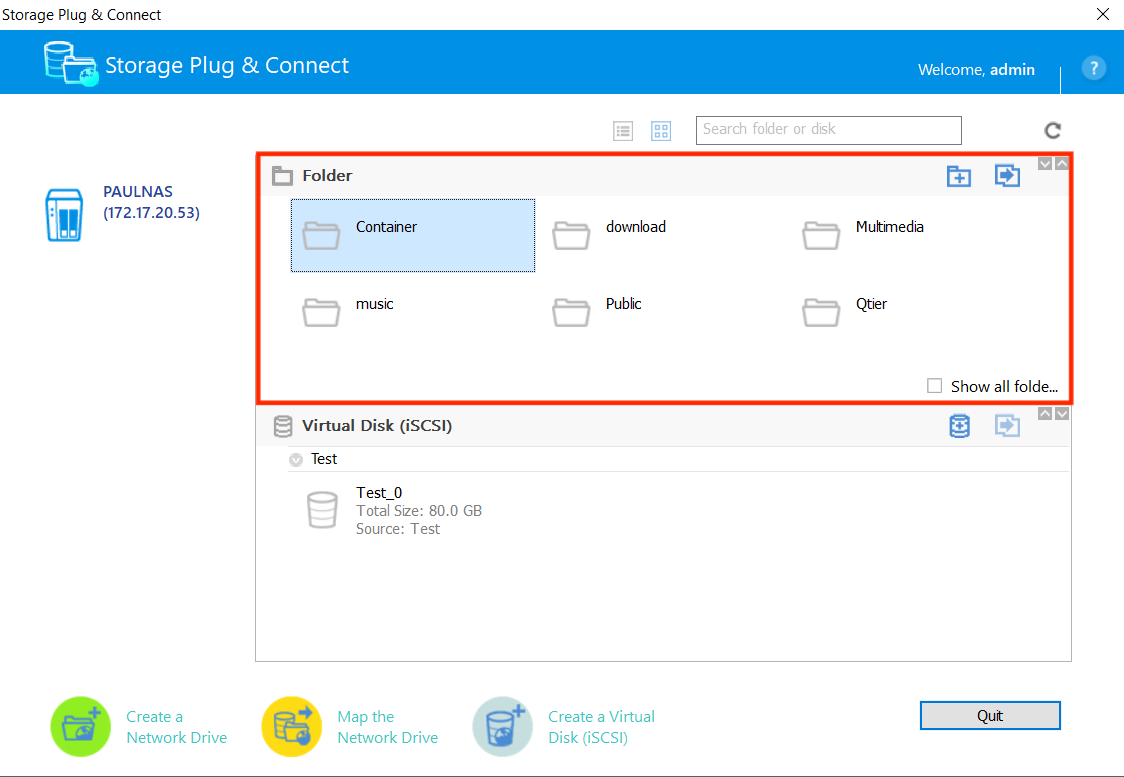This screenshot has width=1124, height=777.
Task: Click in the Search folder or disk field
Action: tap(828, 130)
